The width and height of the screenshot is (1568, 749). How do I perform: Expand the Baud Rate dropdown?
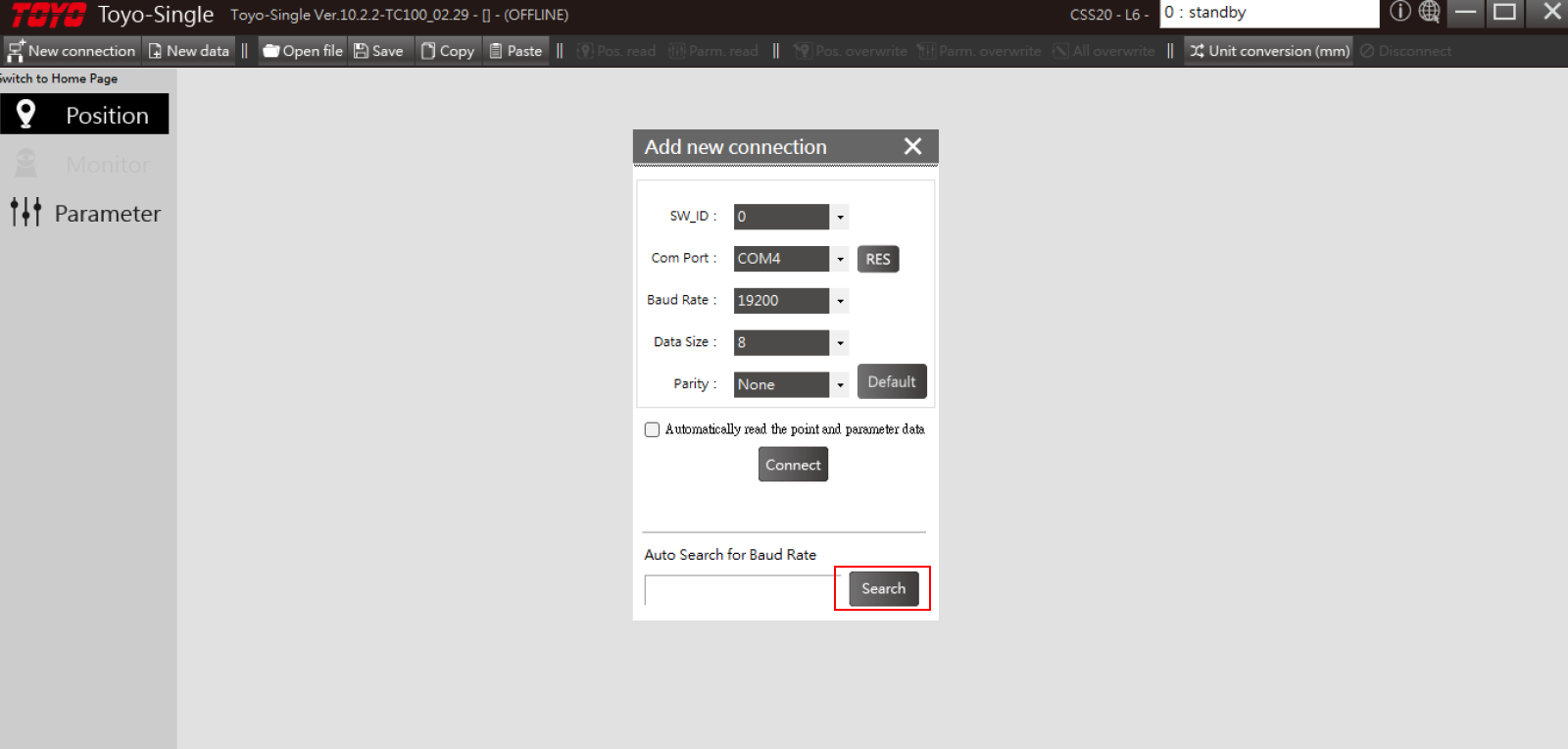(x=840, y=301)
